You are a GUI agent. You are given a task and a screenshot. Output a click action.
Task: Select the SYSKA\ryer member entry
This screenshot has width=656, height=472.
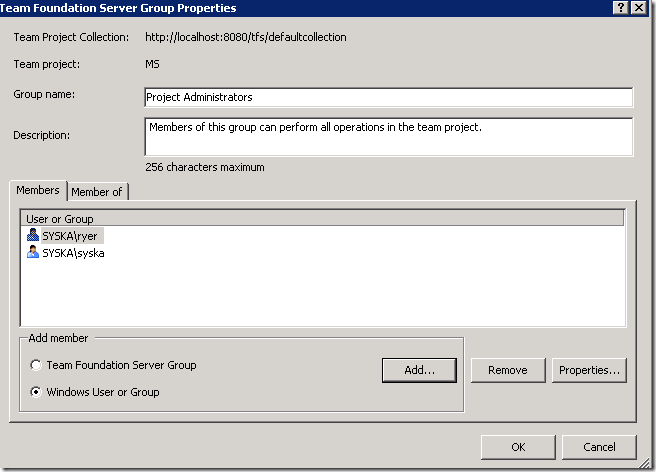[72, 236]
